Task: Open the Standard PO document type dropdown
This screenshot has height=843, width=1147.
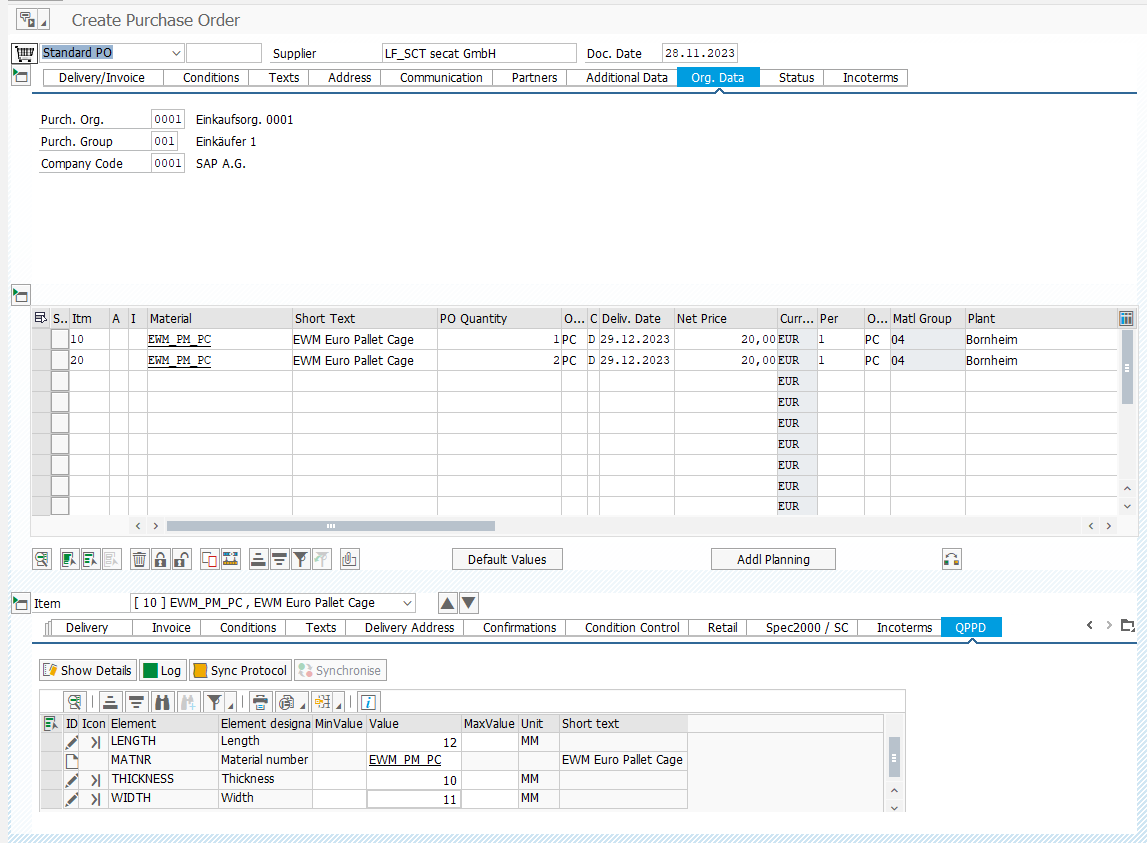Action: 176,53
